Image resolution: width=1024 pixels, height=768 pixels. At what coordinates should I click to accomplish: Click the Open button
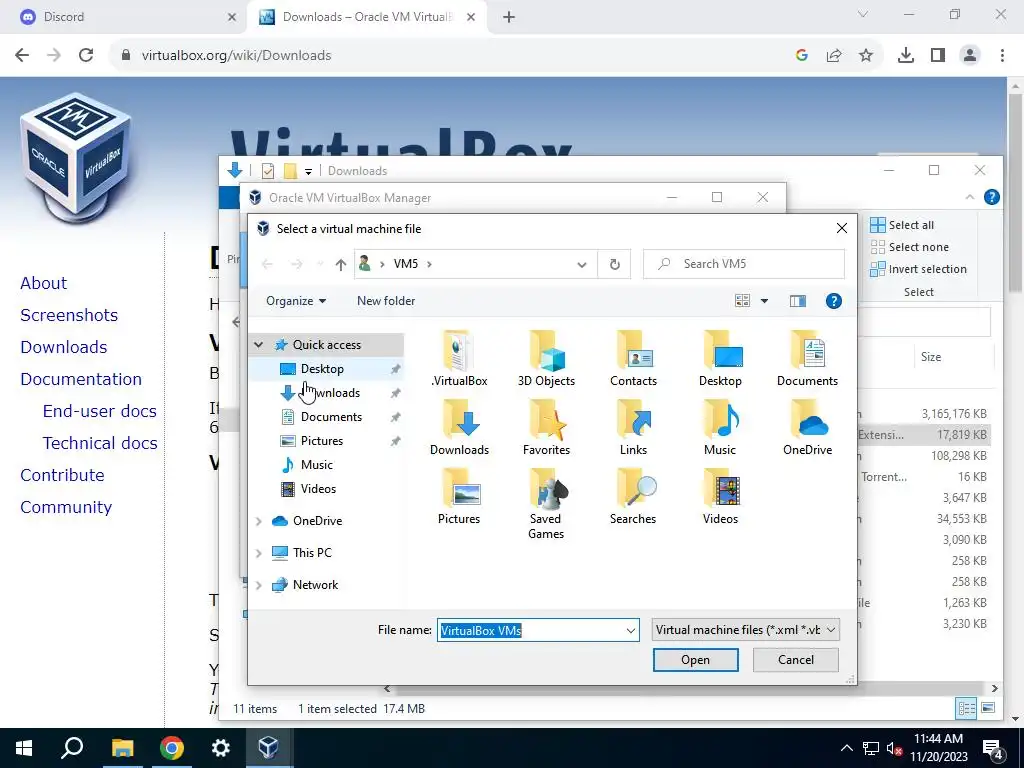[696, 660]
